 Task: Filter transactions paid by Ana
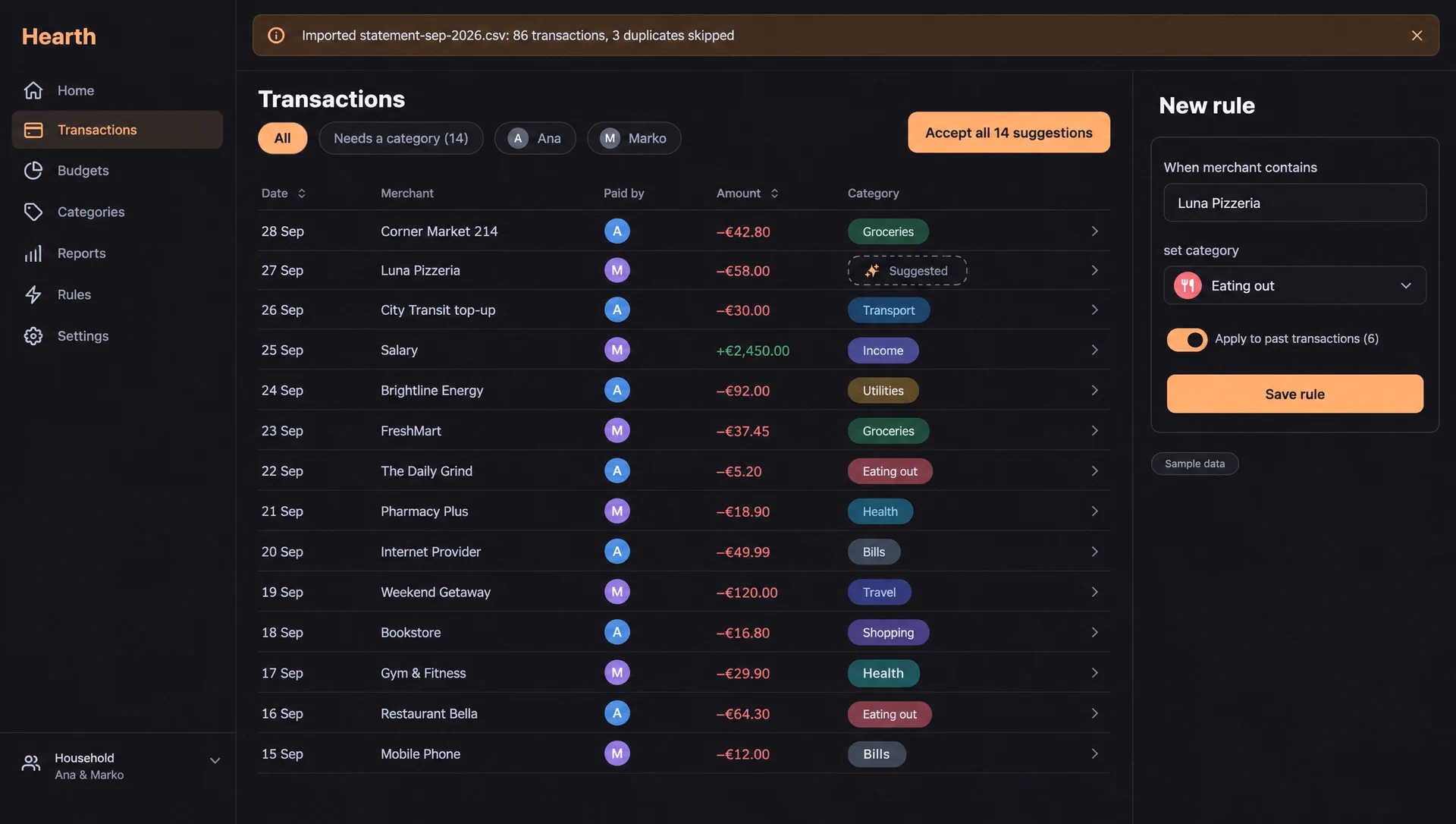coord(535,138)
